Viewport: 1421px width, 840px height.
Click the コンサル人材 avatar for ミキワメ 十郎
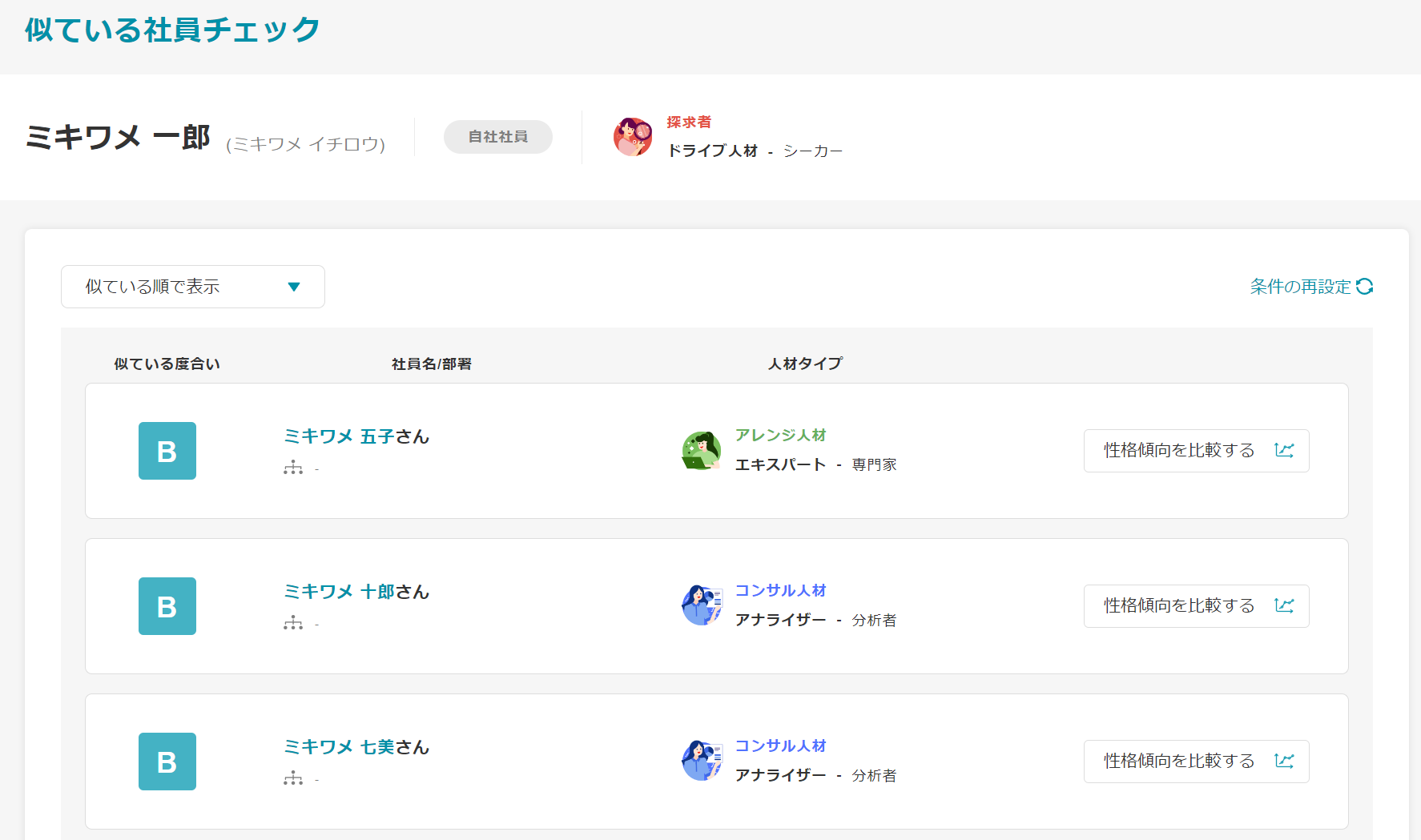tap(702, 606)
